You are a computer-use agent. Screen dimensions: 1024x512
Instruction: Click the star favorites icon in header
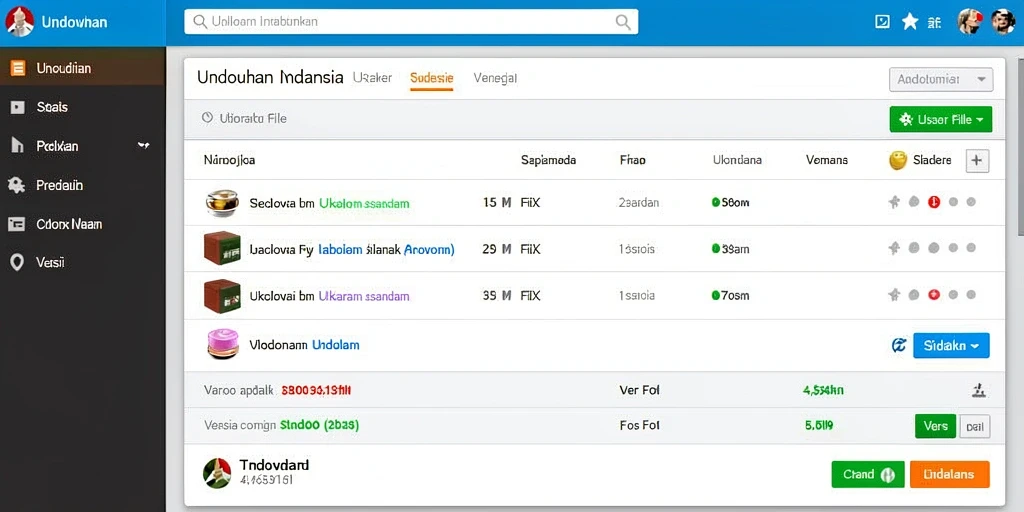pyautogui.click(x=910, y=22)
